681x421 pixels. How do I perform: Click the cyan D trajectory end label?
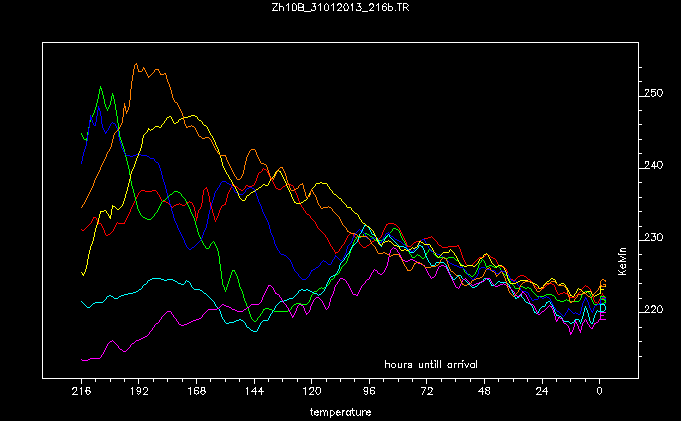[x=603, y=308]
